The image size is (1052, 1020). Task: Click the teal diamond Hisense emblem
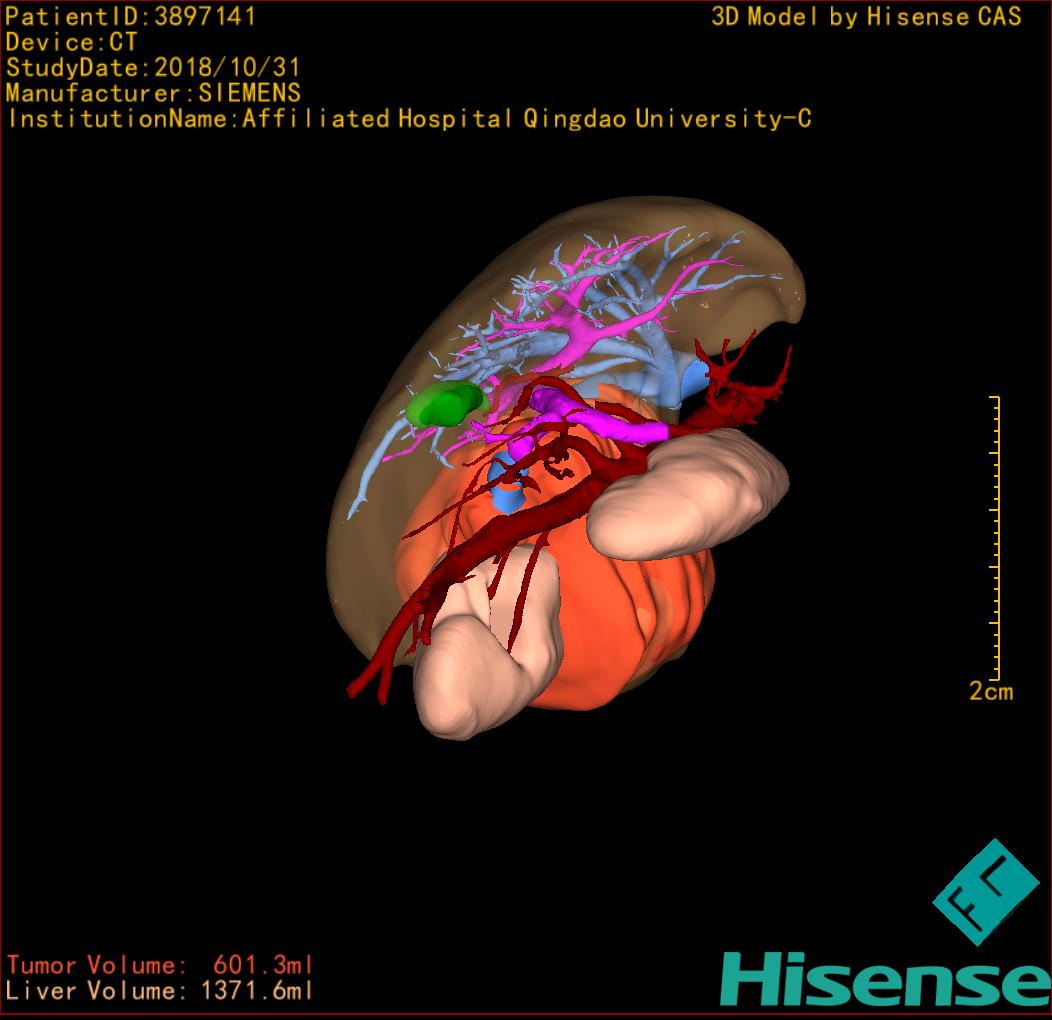(x=986, y=892)
